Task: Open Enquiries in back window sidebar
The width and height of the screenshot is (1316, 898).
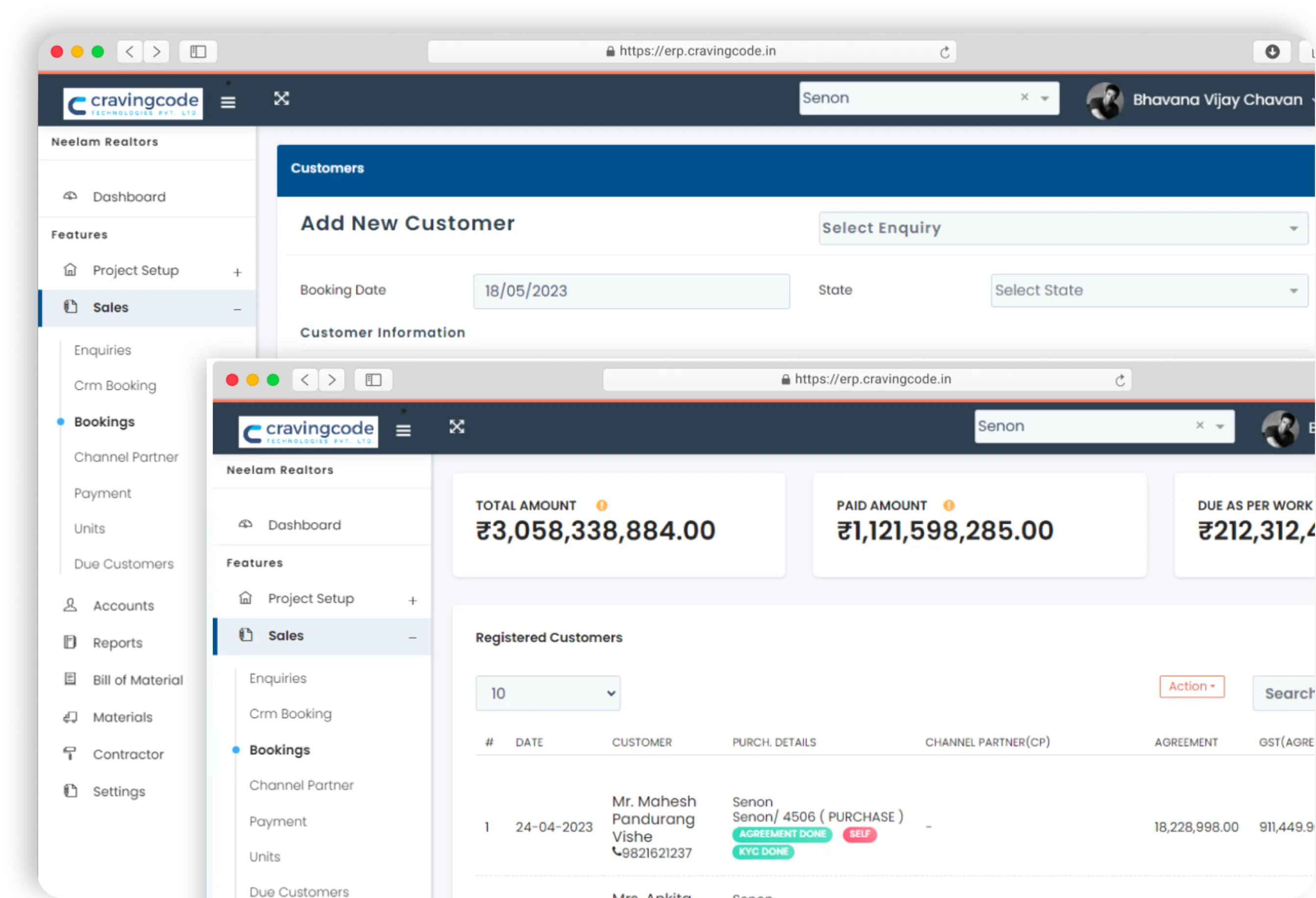Action: click(102, 350)
